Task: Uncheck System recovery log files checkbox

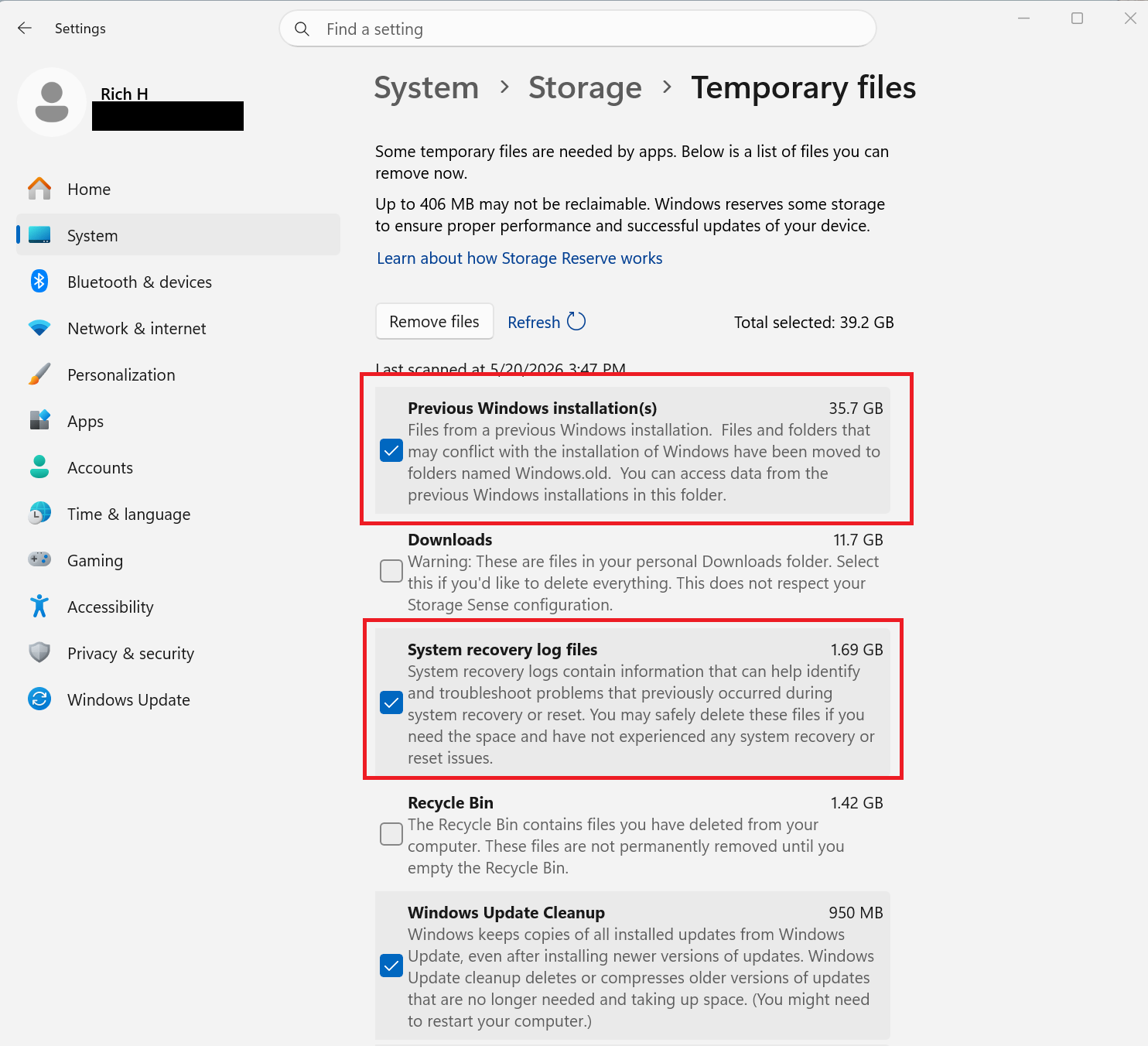Action: coord(391,702)
